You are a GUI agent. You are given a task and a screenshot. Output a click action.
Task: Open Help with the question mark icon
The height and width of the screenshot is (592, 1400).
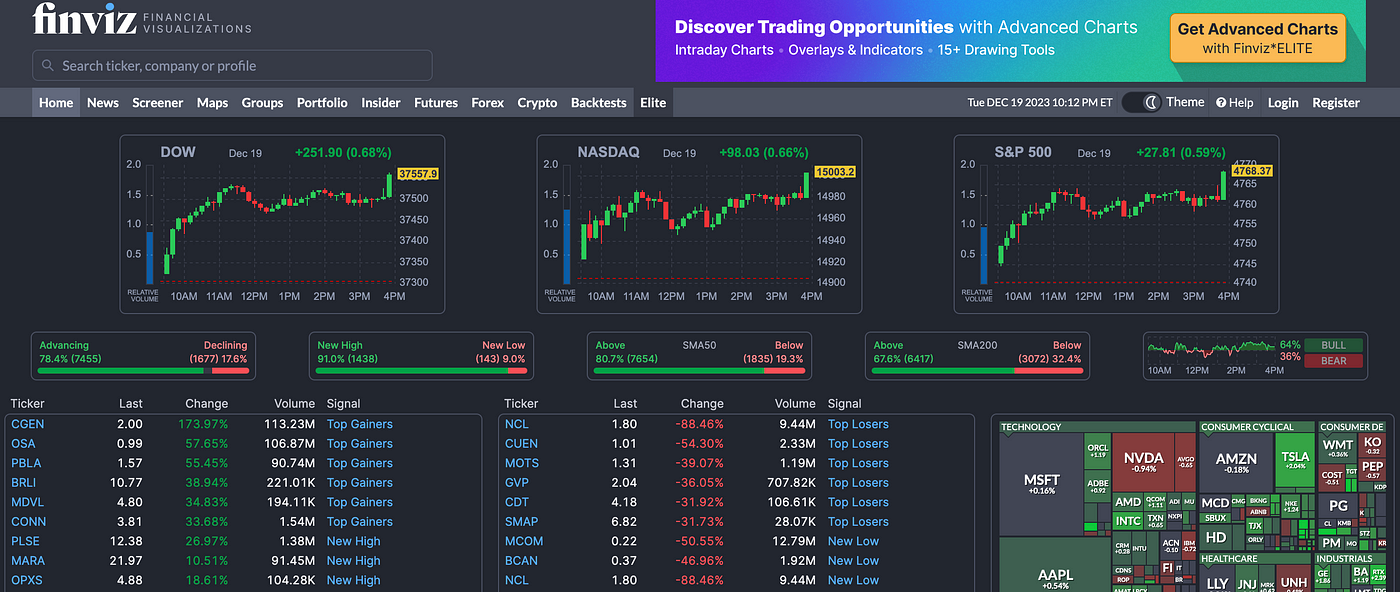coord(1234,102)
